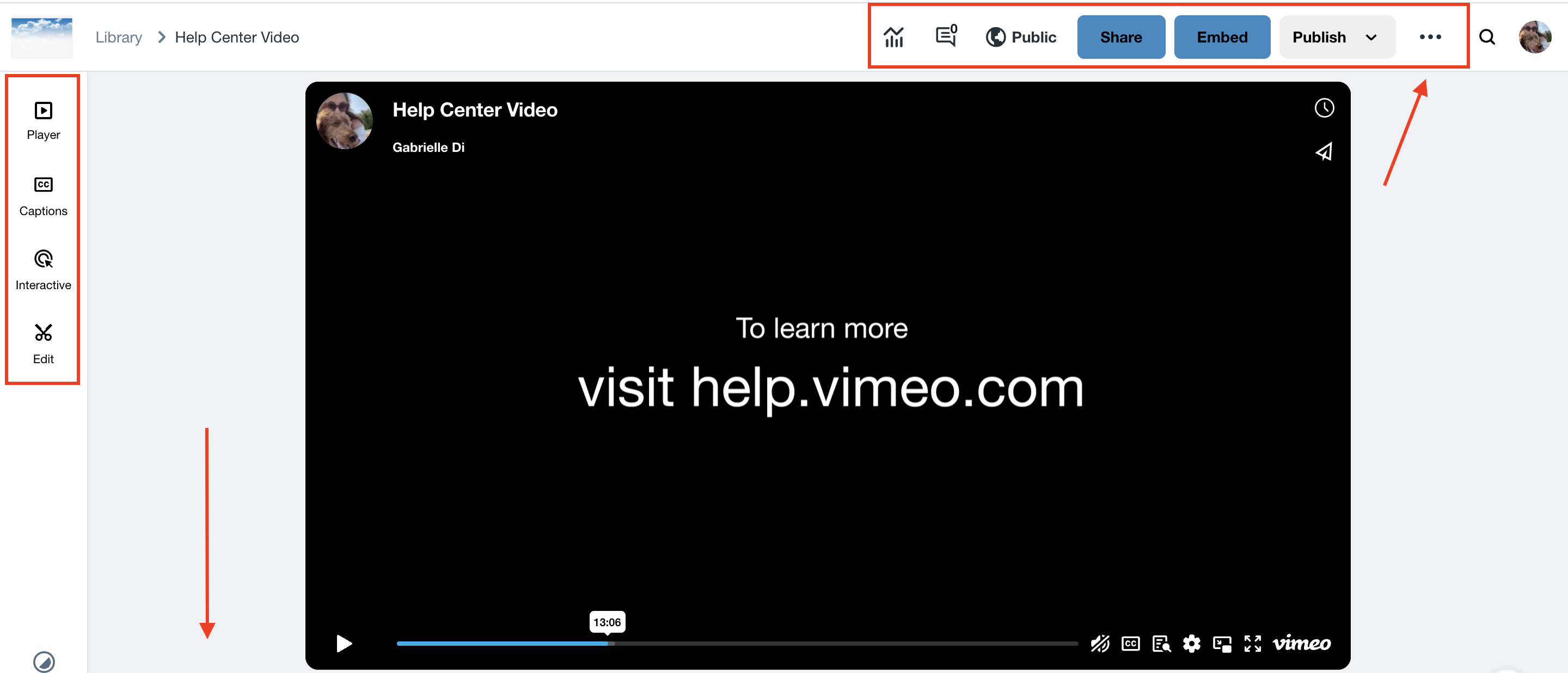Click the Analytics icon for video stats
The image size is (1568, 673).
pyautogui.click(x=893, y=37)
